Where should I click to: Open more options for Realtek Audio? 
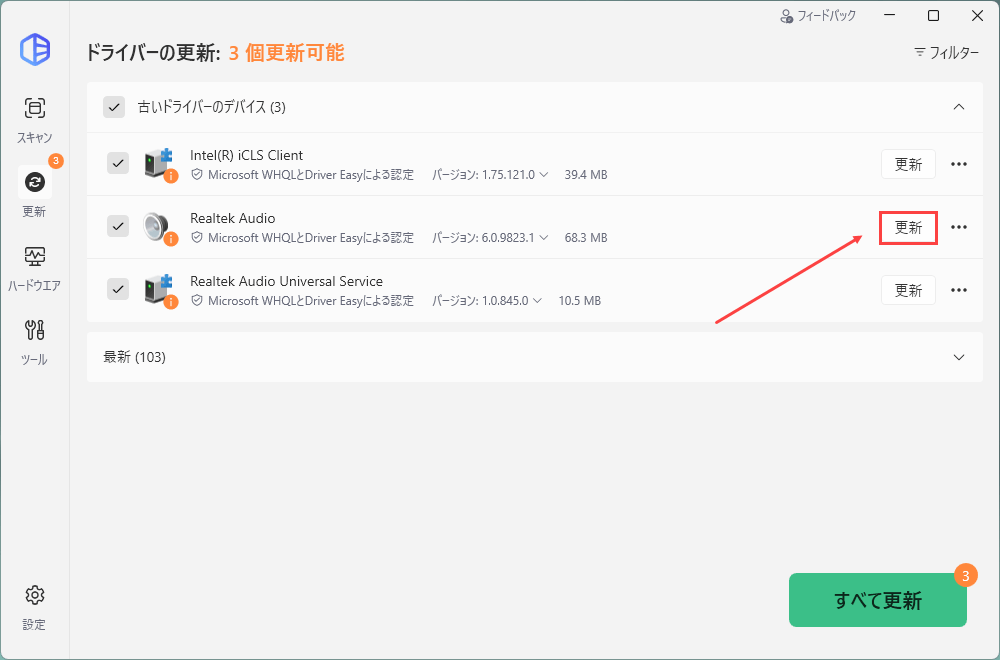point(959,227)
